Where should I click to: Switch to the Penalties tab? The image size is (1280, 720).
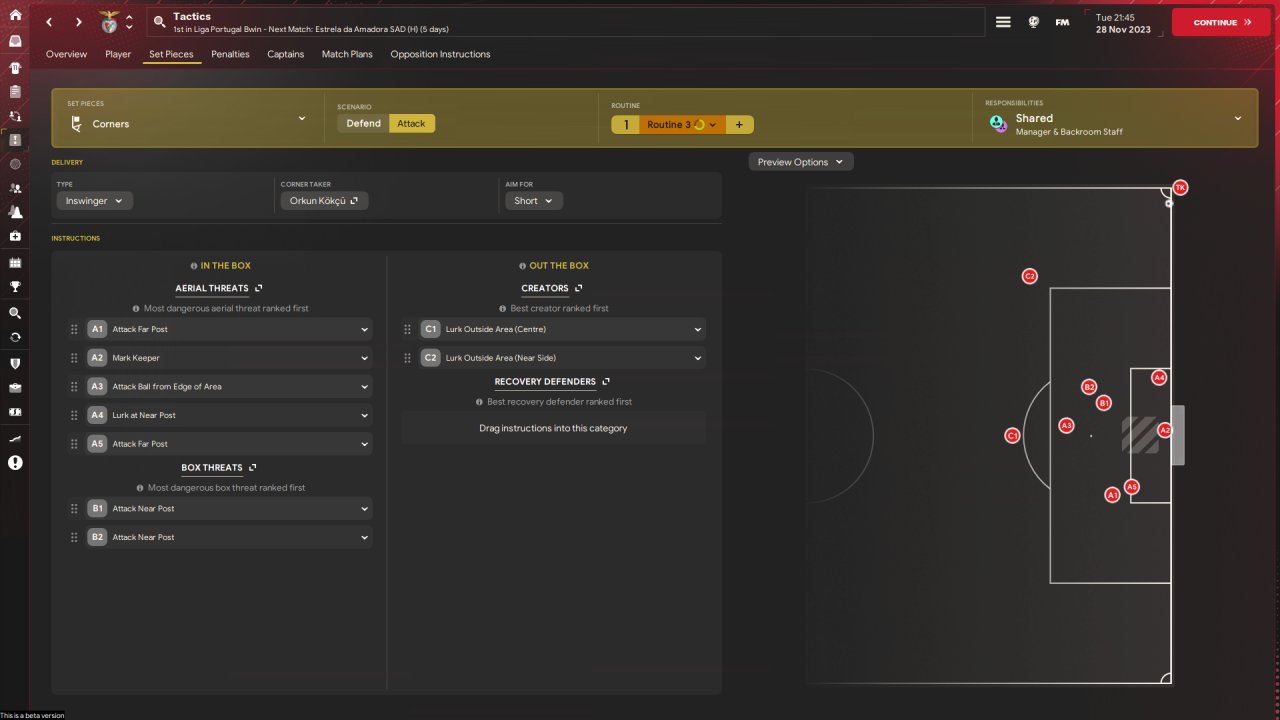(x=230, y=54)
